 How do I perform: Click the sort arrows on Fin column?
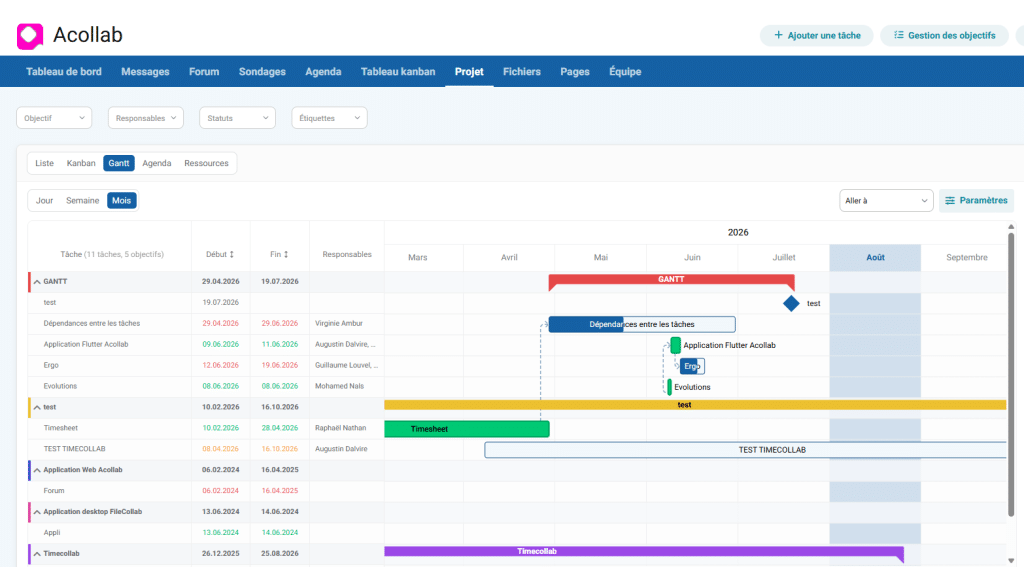pyautogui.click(x=286, y=254)
